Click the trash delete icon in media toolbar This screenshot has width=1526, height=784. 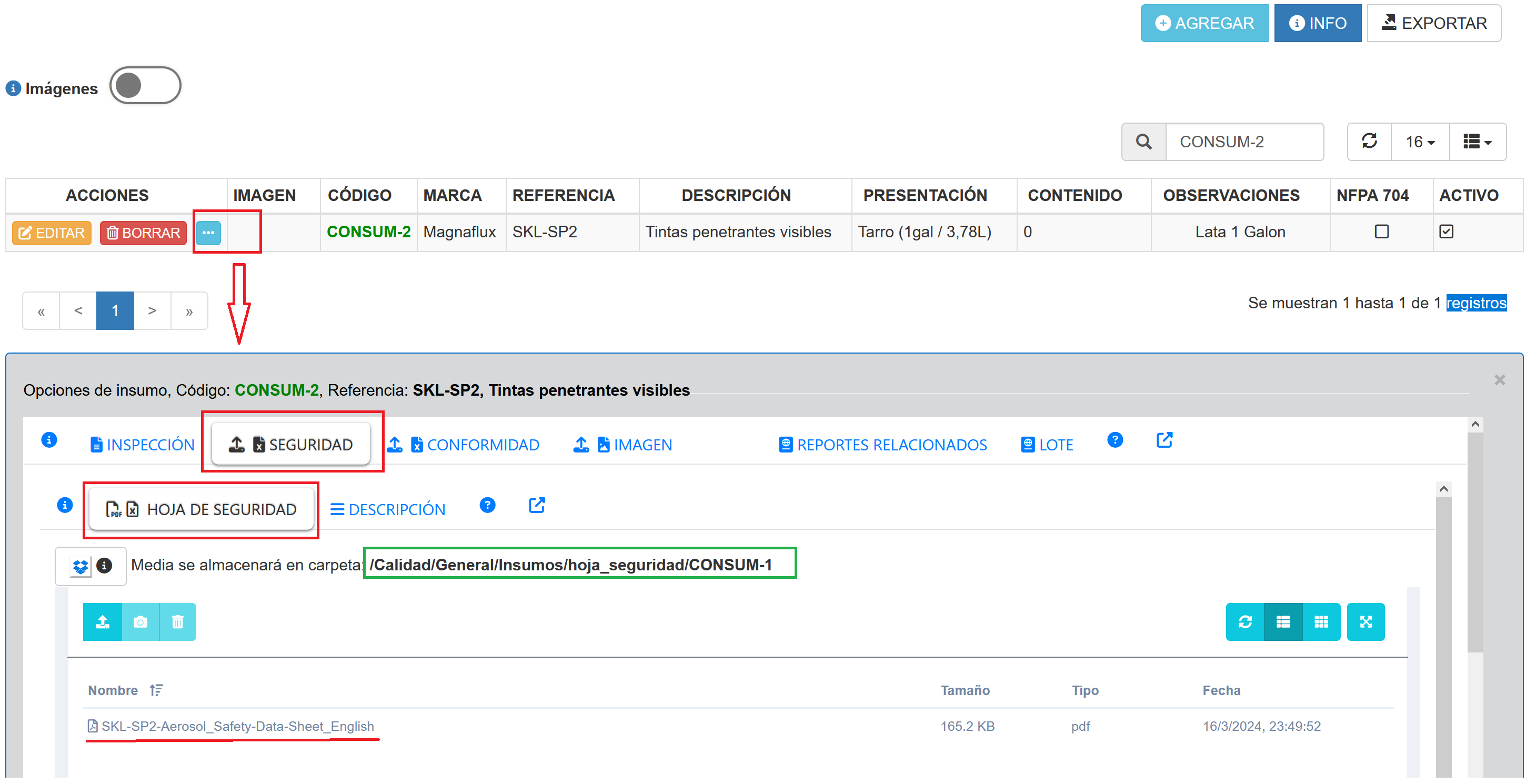(x=178, y=622)
